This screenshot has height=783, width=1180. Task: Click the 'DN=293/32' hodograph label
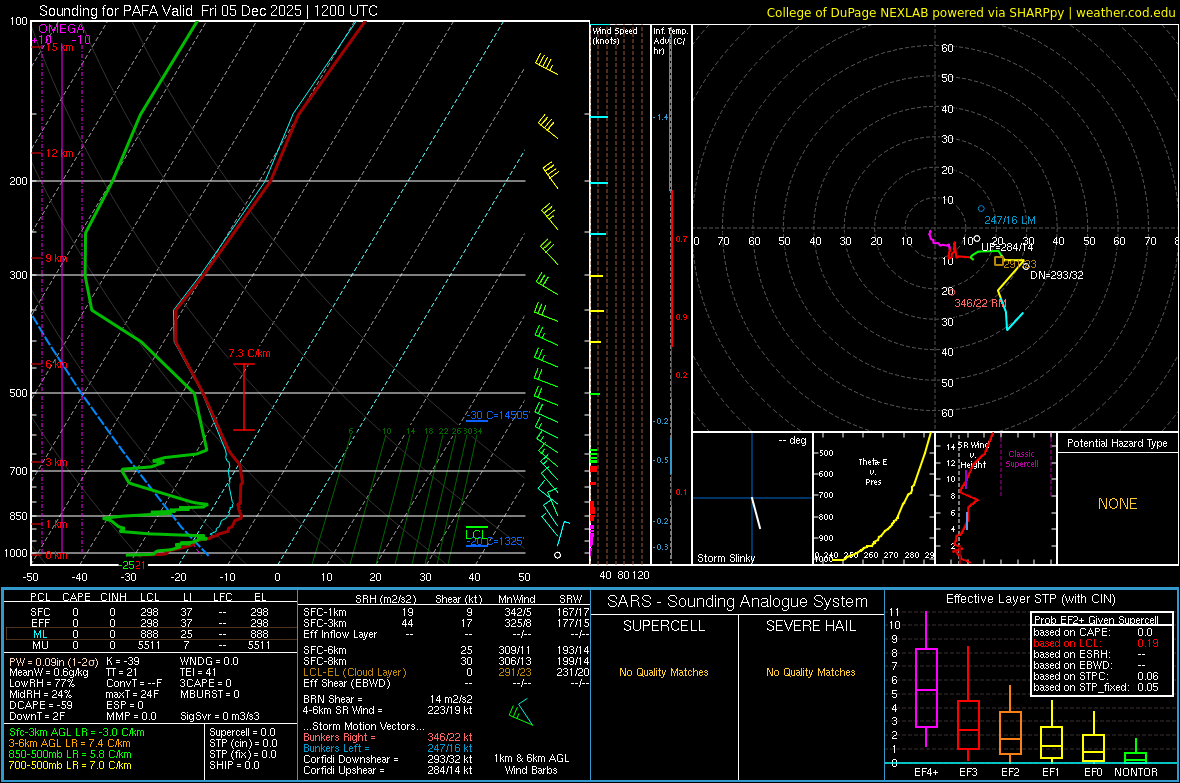tap(1057, 275)
